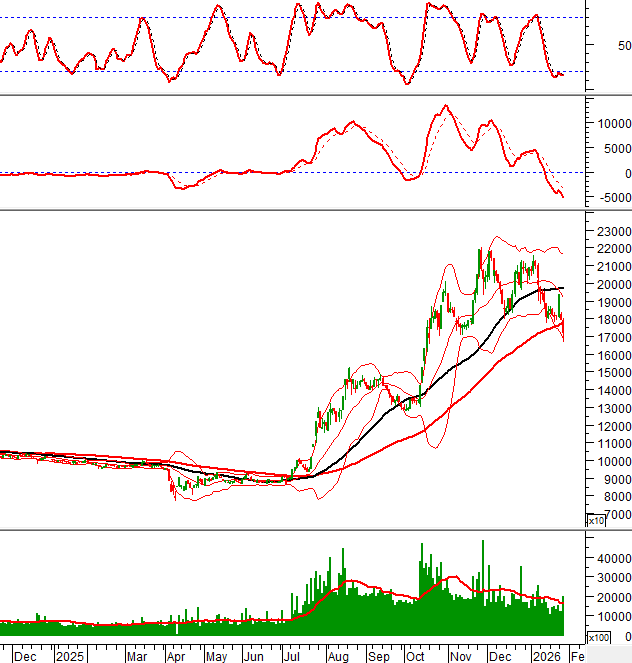
Task: Click the Oct label on the date axis
Action: pos(416,656)
